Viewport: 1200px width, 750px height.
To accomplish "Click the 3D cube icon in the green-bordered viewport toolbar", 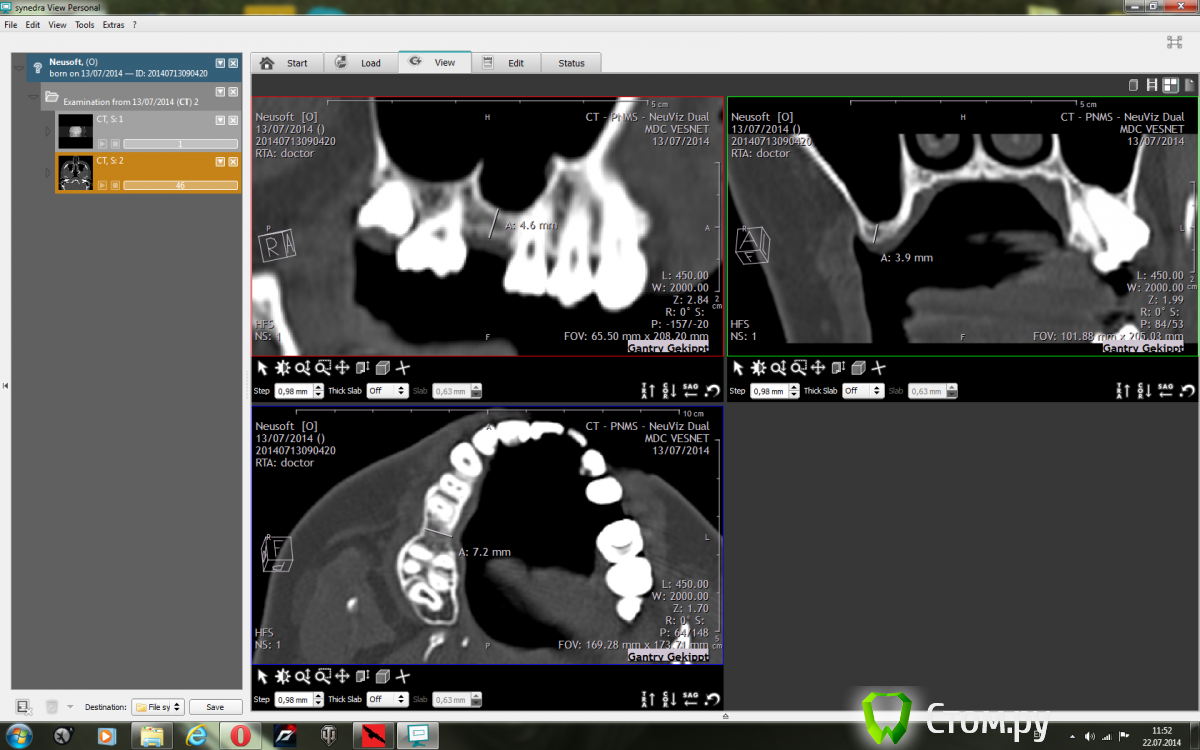I will point(858,368).
